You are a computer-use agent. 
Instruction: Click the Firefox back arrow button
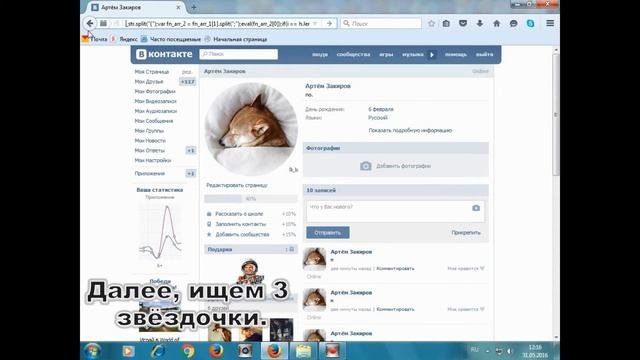pyautogui.click(x=90, y=23)
